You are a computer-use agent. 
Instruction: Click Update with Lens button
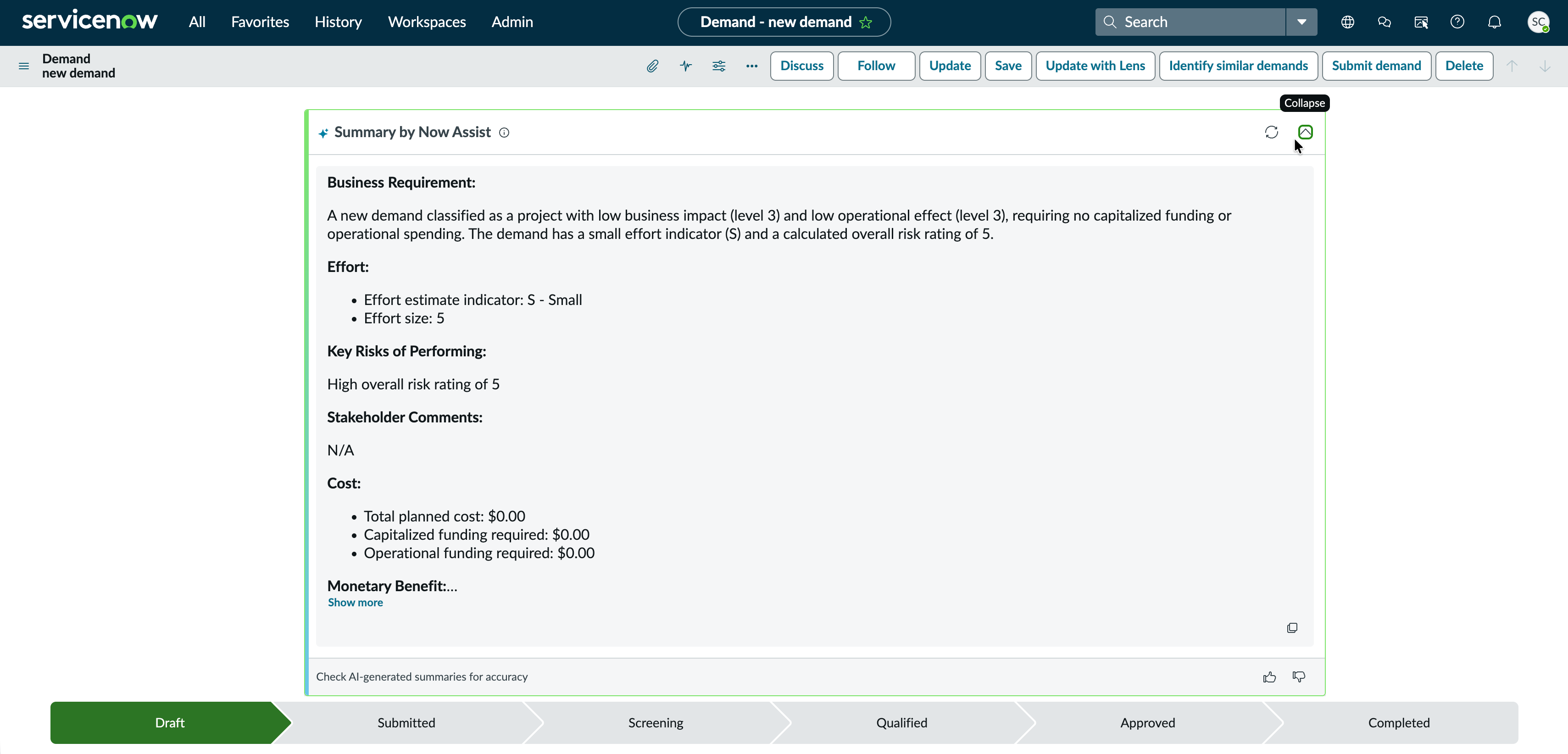coord(1095,66)
